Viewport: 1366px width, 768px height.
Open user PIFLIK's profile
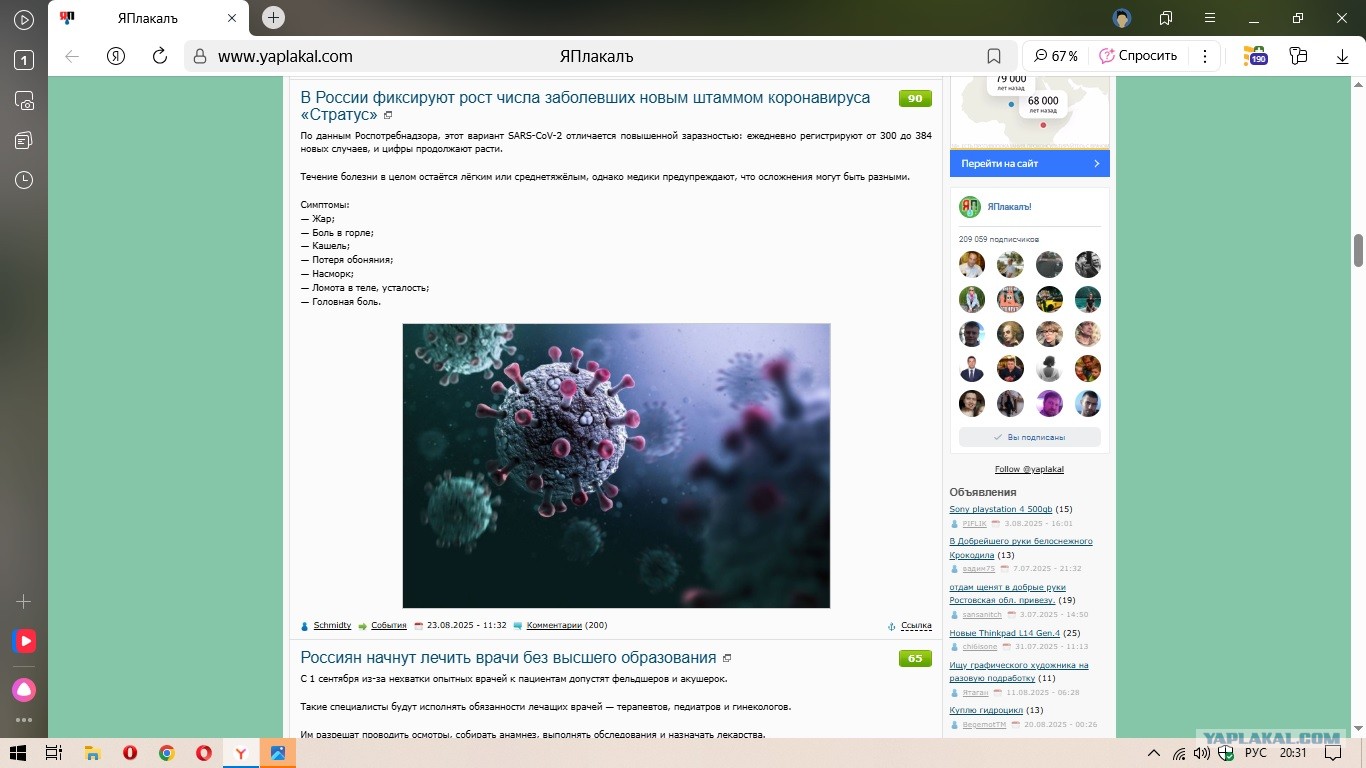[975, 524]
